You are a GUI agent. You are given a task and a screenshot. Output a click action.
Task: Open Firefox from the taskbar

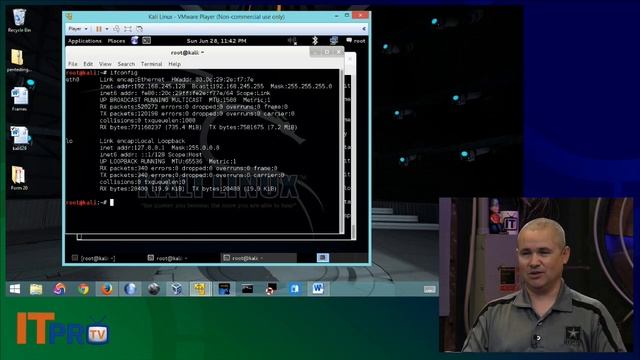click(107, 289)
